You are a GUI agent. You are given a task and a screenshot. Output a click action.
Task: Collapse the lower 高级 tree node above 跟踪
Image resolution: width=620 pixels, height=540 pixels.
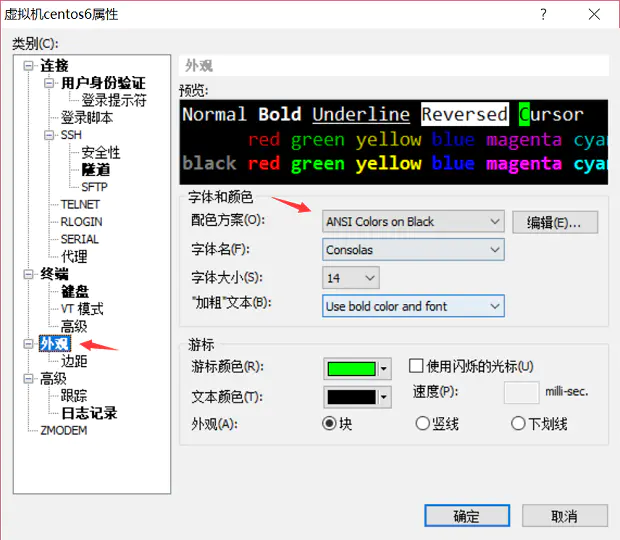[x=28, y=379]
